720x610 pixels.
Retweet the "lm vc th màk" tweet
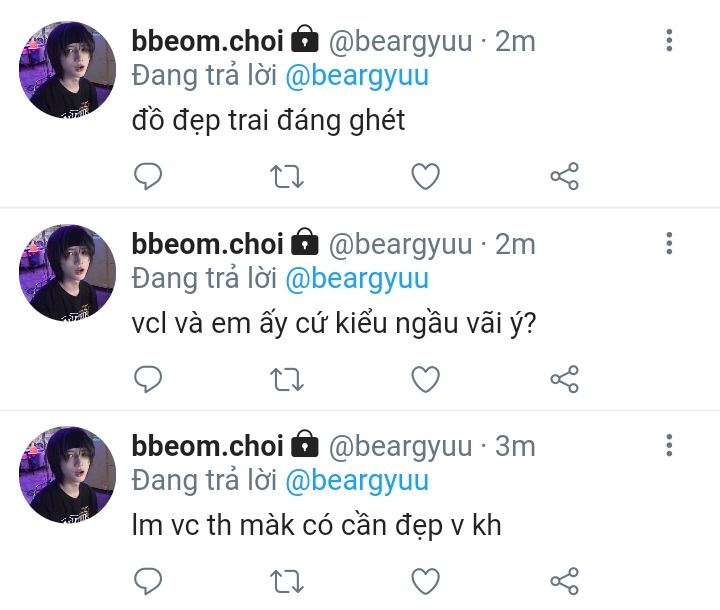tap(287, 580)
